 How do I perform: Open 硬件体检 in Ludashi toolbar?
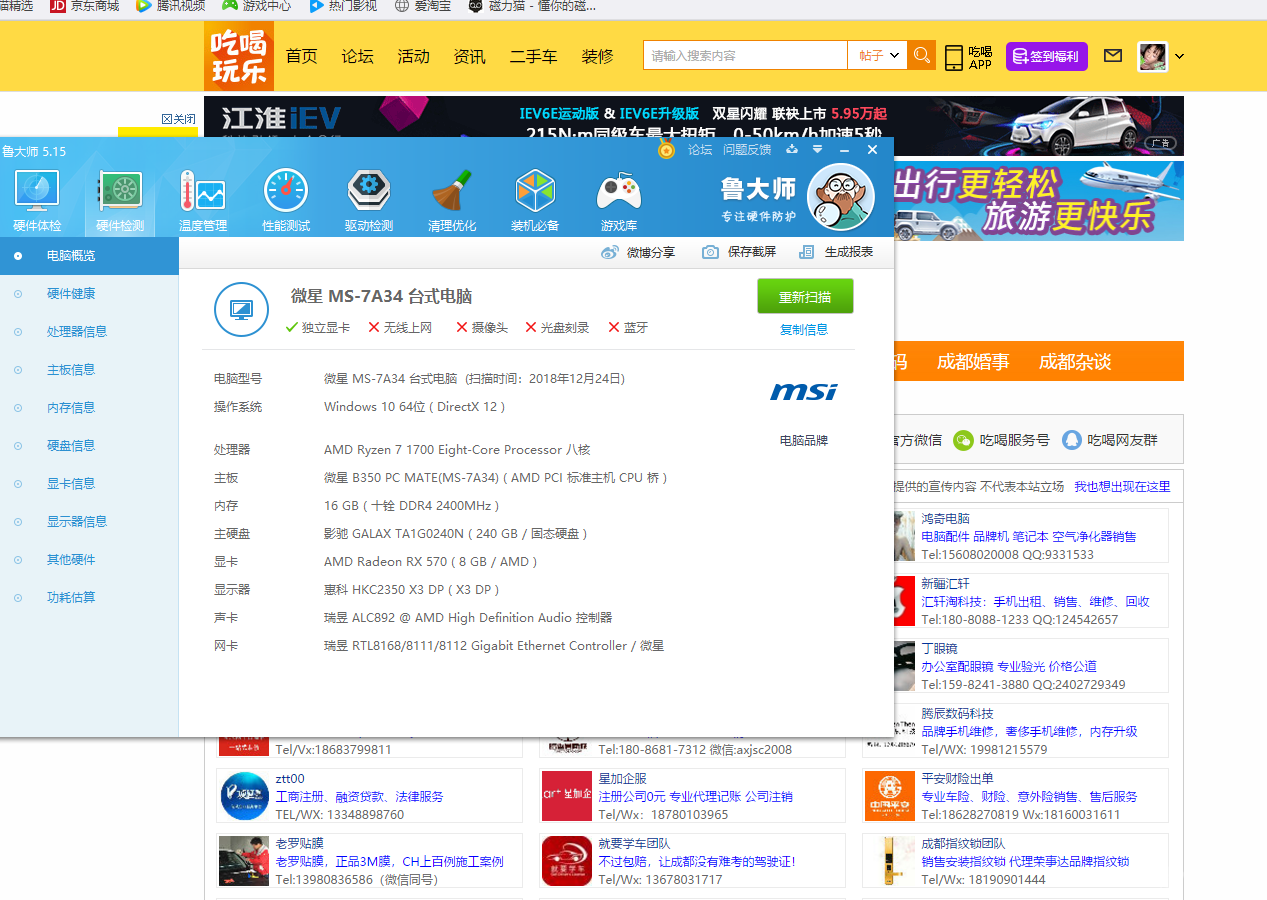[x=37, y=201]
